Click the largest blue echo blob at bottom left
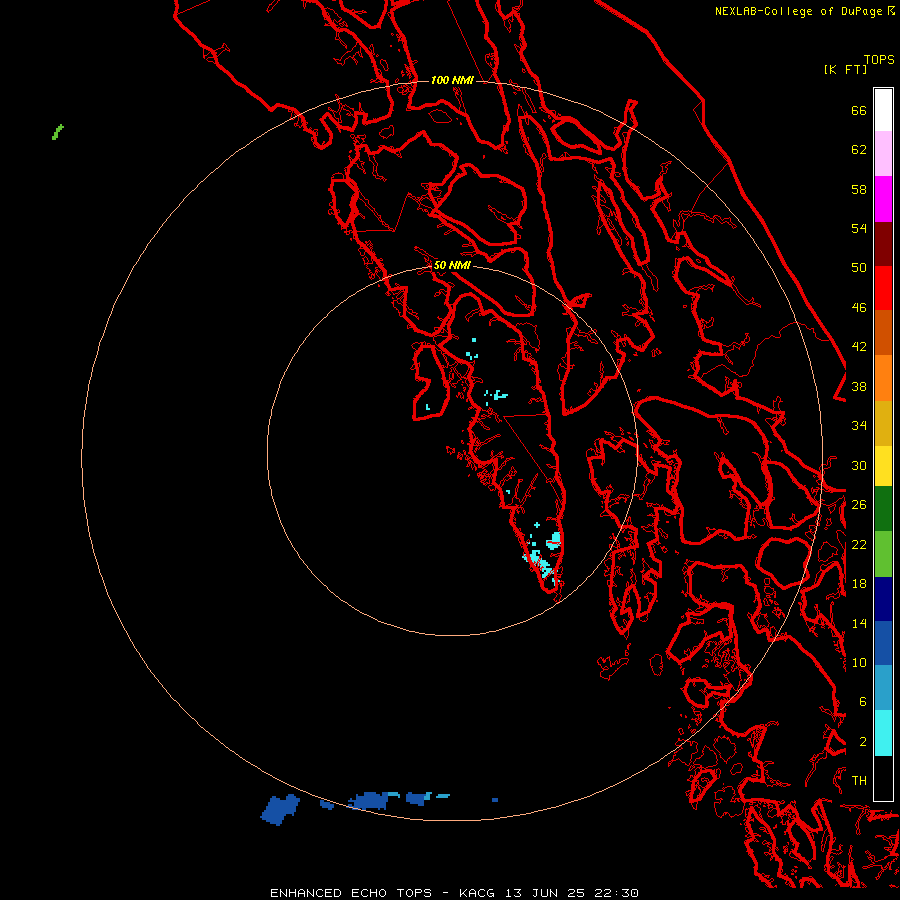 click(x=280, y=809)
